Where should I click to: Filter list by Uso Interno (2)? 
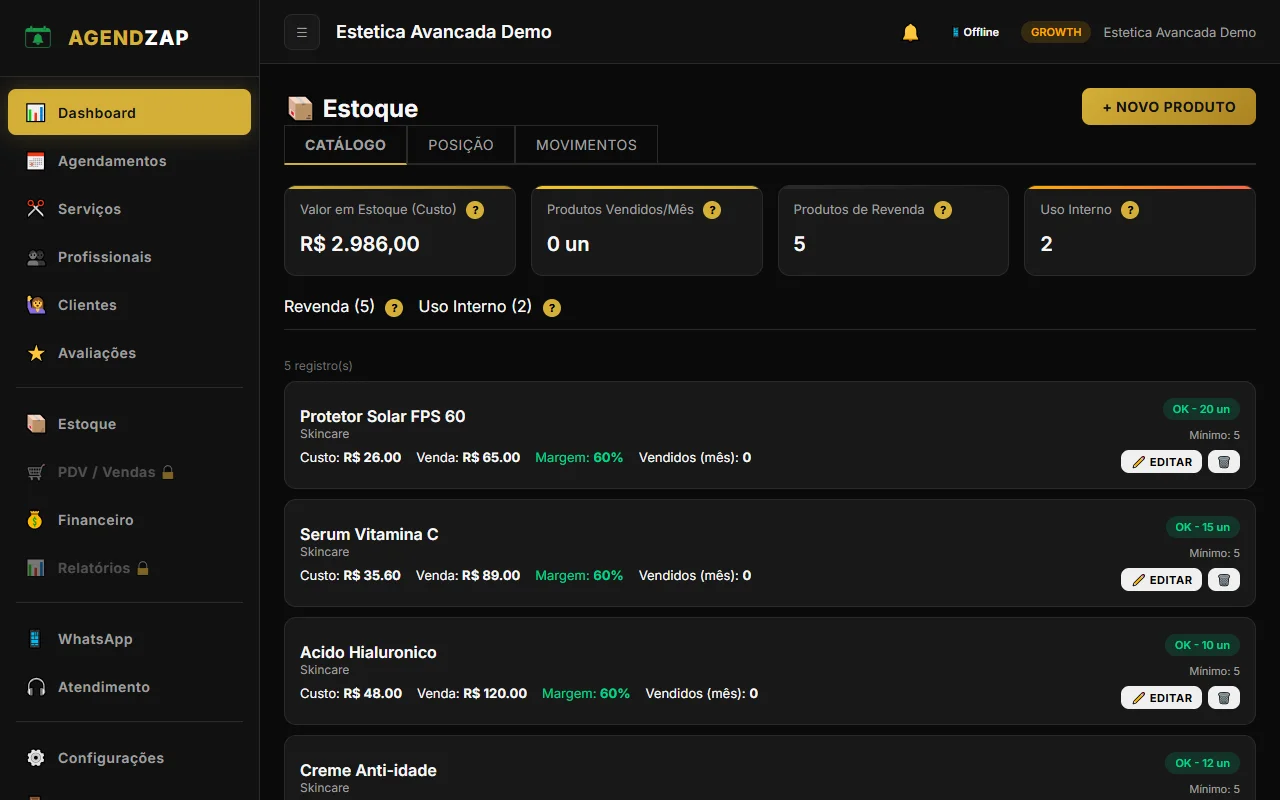[x=475, y=307]
